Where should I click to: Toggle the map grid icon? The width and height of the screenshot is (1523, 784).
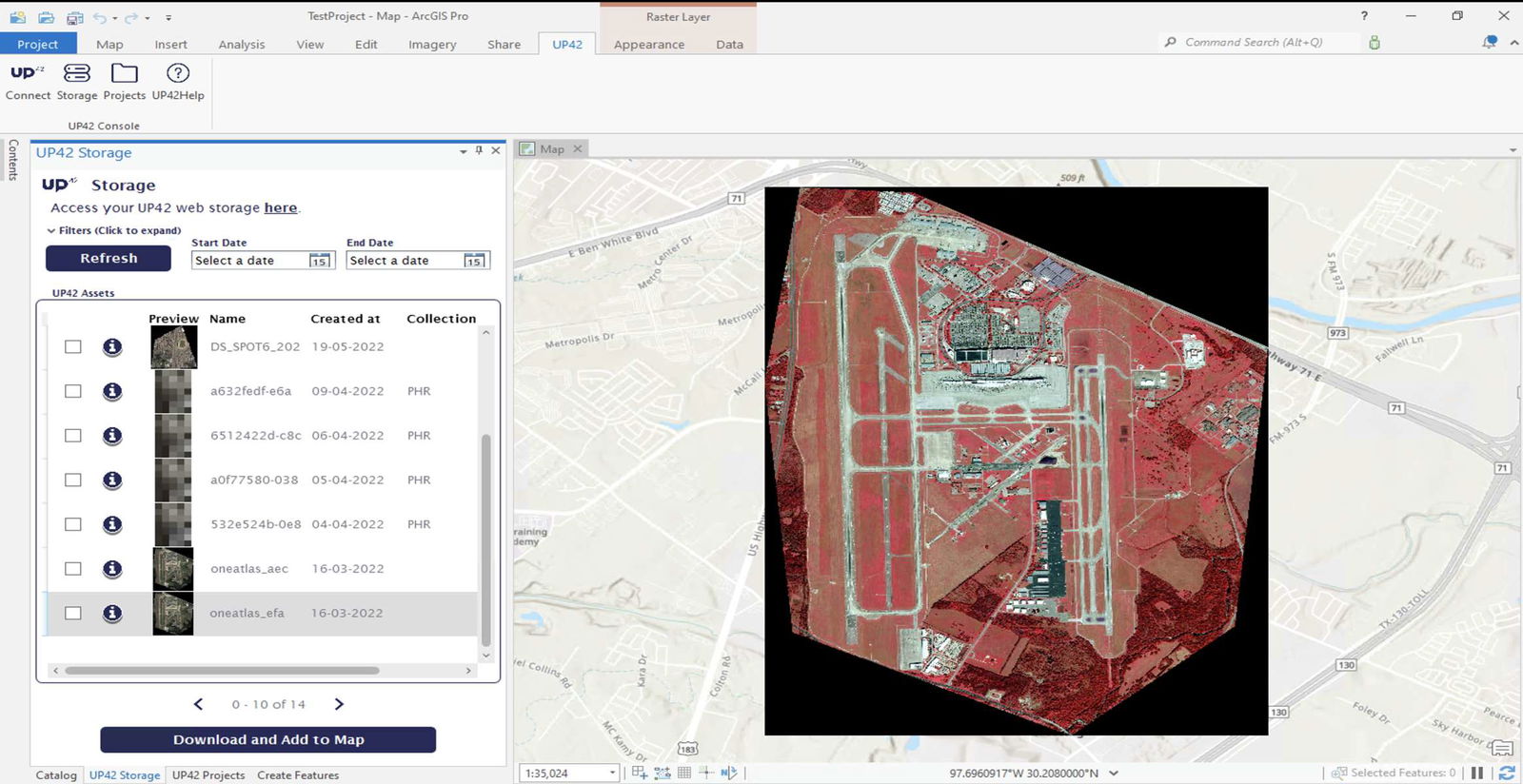(x=684, y=773)
